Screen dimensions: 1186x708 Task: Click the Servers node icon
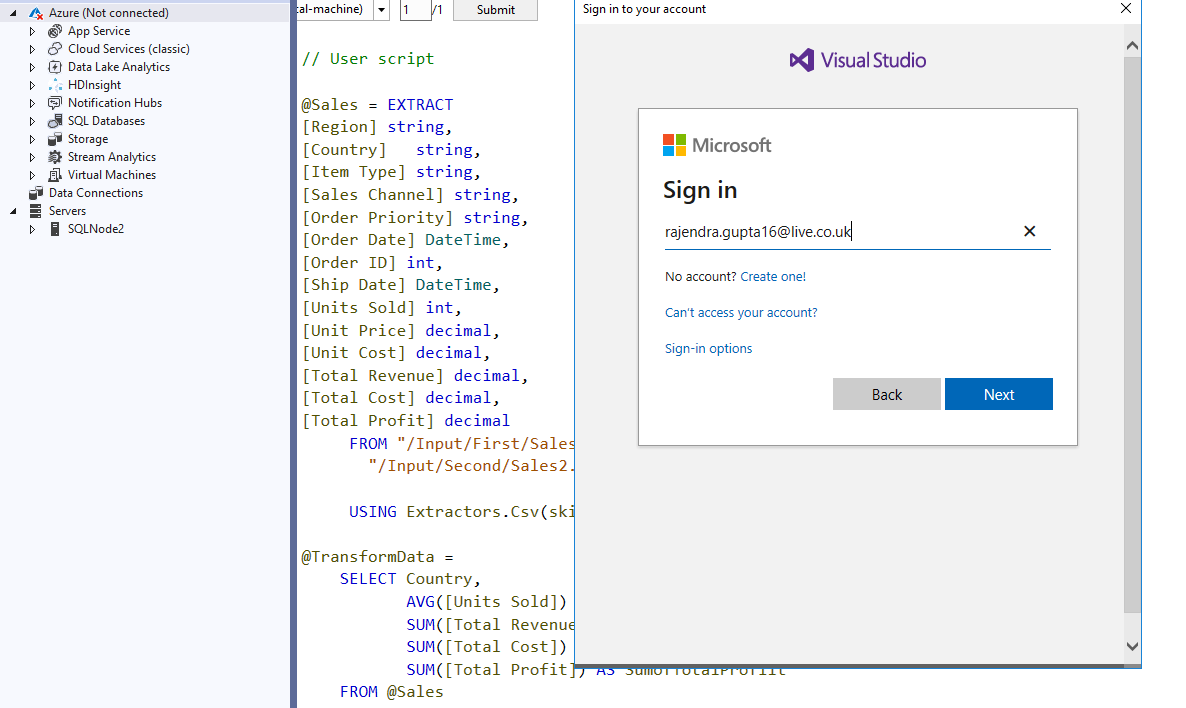tap(36, 211)
